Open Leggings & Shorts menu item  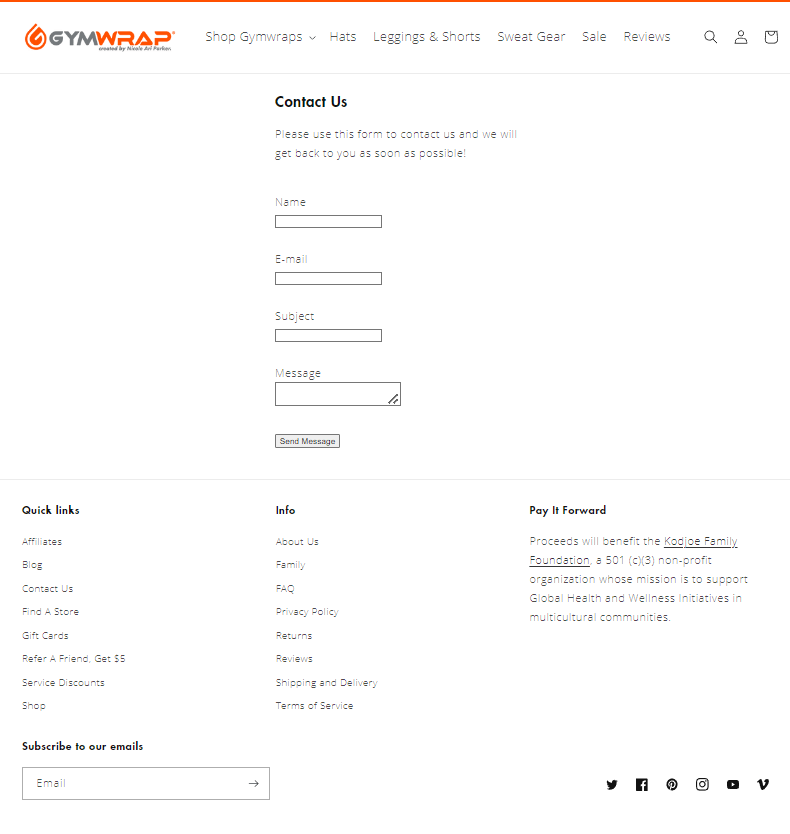coord(427,37)
